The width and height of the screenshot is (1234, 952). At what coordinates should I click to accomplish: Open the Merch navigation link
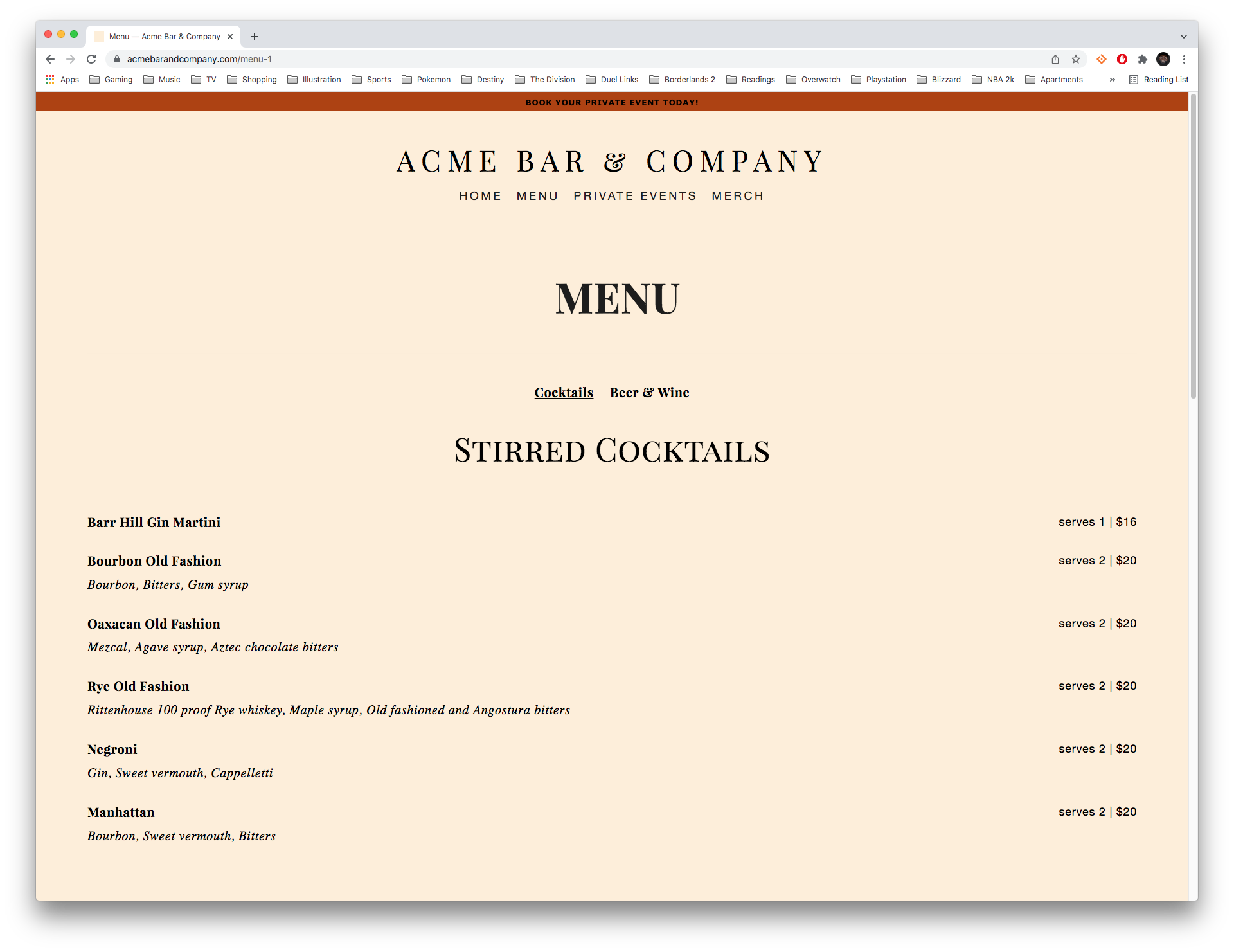click(x=738, y=196)
